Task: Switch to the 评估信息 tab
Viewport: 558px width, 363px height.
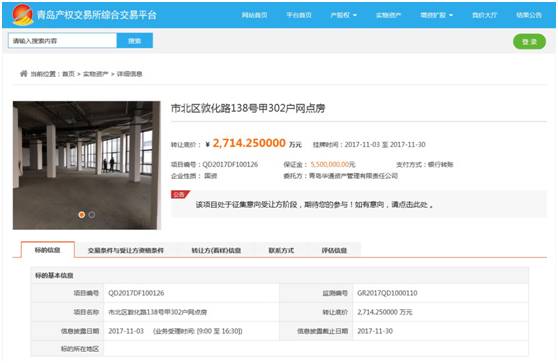Action: pyautogui.click(x=334, y=250)
